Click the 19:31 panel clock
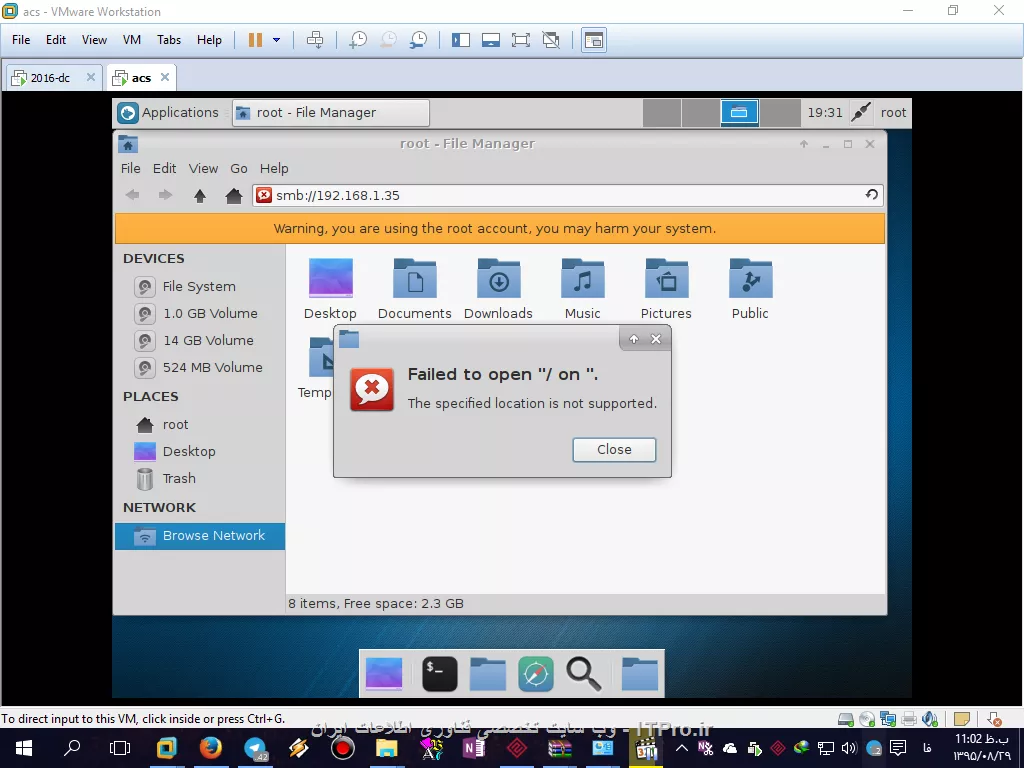 (x=825, y=112)
